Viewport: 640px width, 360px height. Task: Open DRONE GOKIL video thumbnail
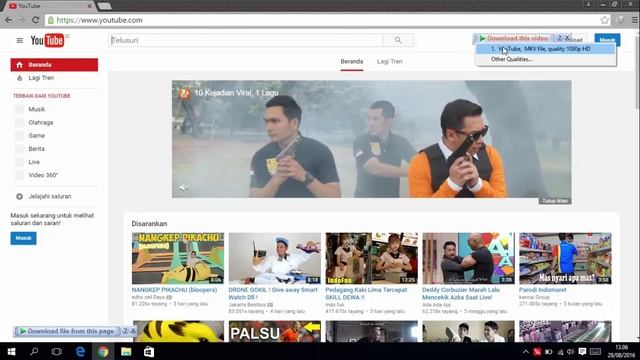point(275,258)
